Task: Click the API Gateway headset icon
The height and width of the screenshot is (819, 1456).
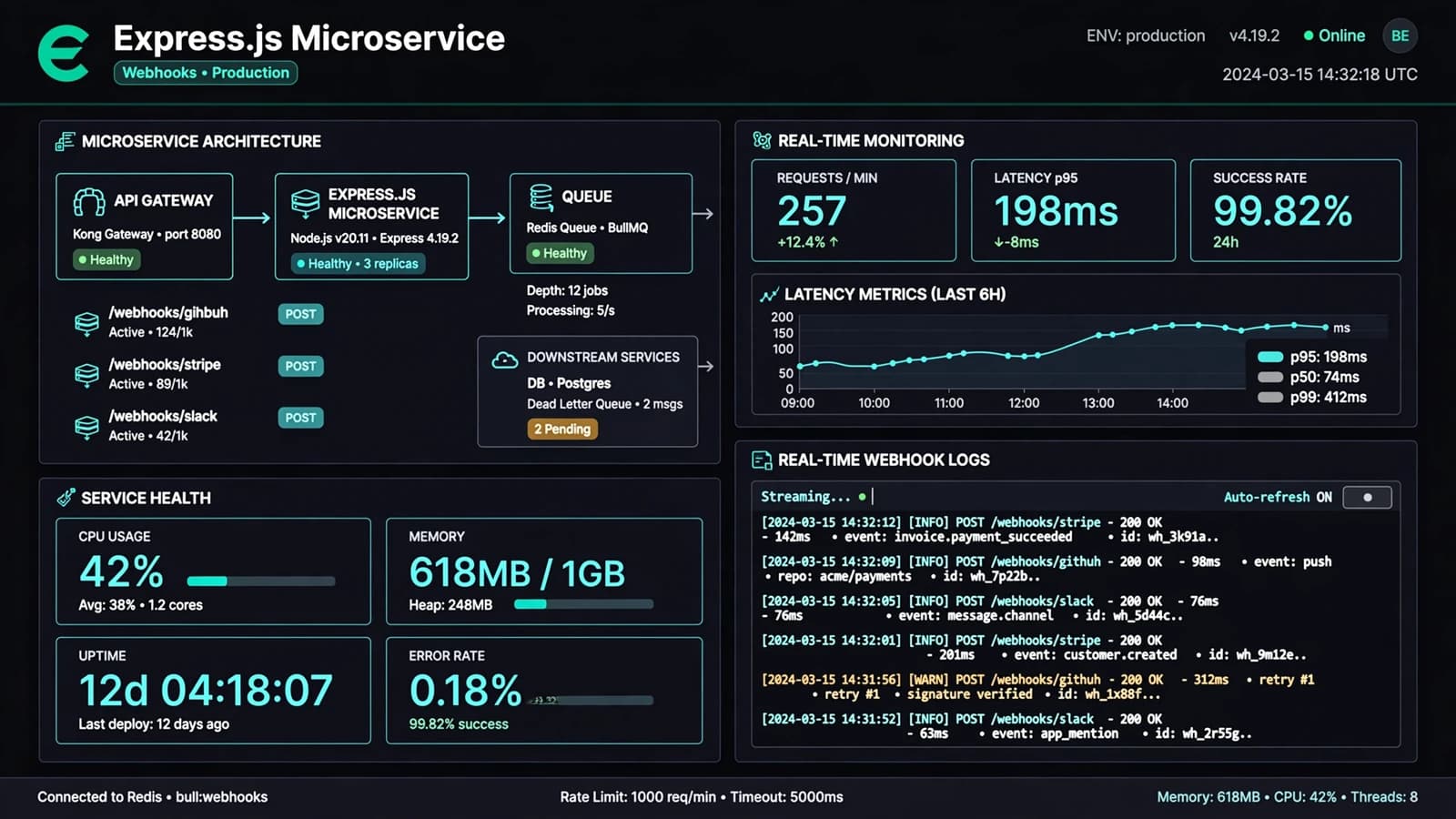Action: click(x=89, y=202)
